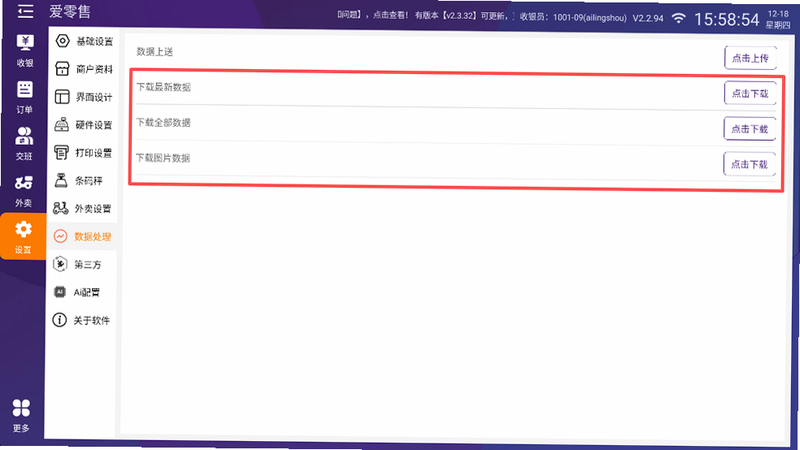Click 点击下载 for 下载图片数据
800x450 pixels.
click(749, 164)
